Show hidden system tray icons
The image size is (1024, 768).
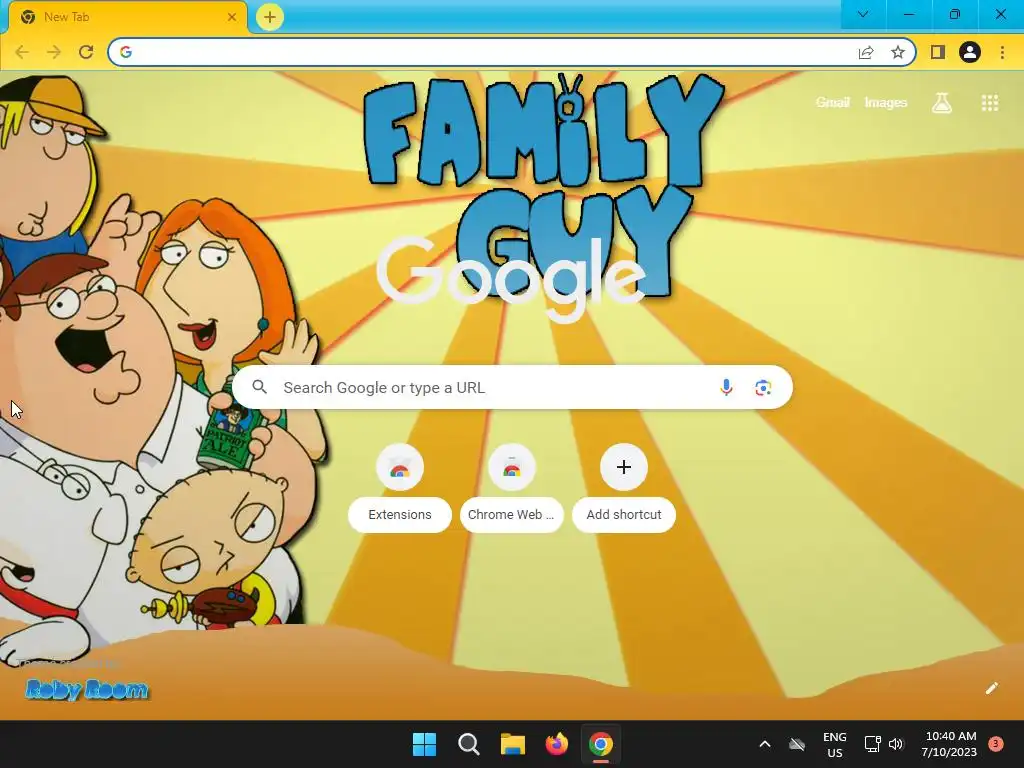click(x=765, y=744)
